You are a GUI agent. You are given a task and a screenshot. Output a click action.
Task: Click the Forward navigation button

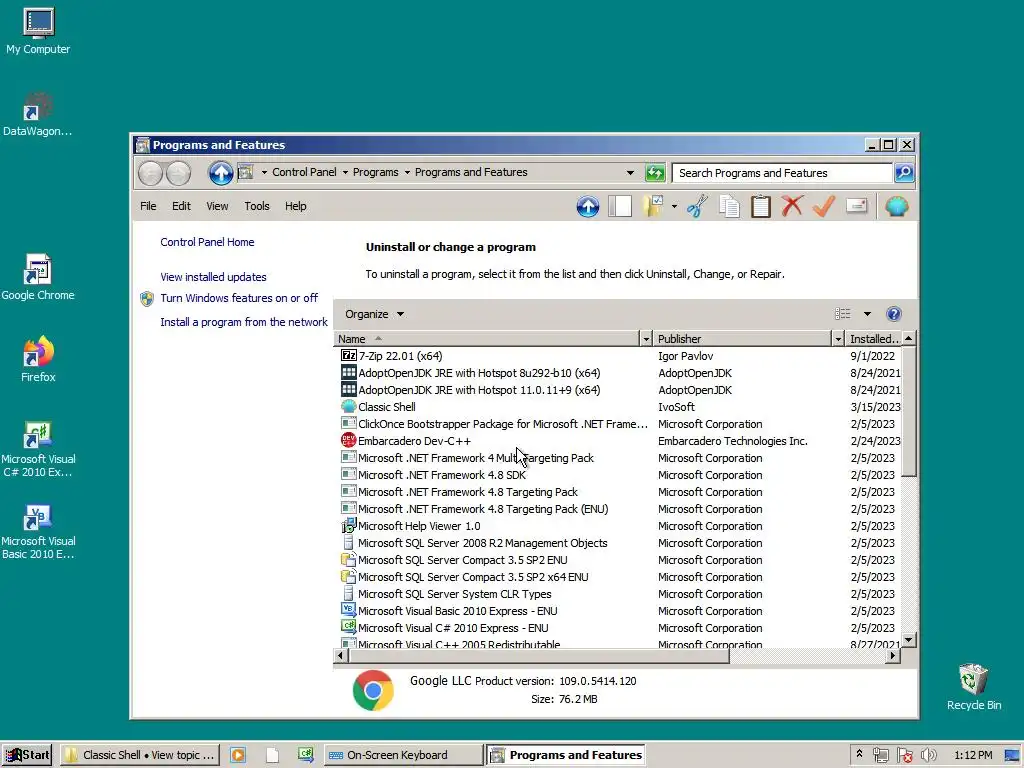pos(178,173)
